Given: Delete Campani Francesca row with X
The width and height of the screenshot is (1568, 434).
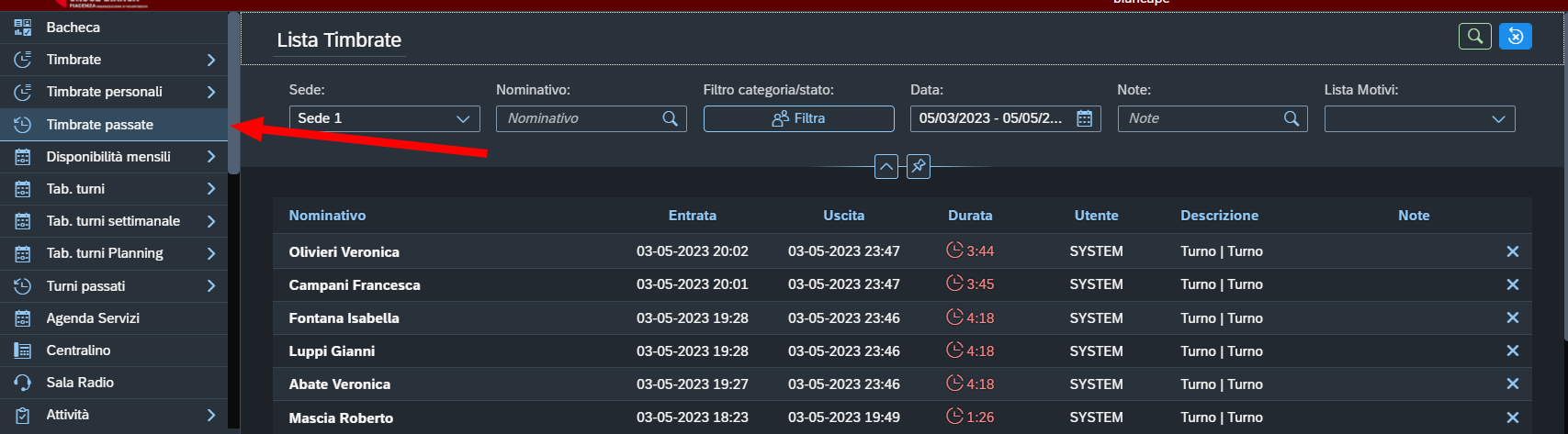Looking at the screenshot, I should [x=1513, y=284].
